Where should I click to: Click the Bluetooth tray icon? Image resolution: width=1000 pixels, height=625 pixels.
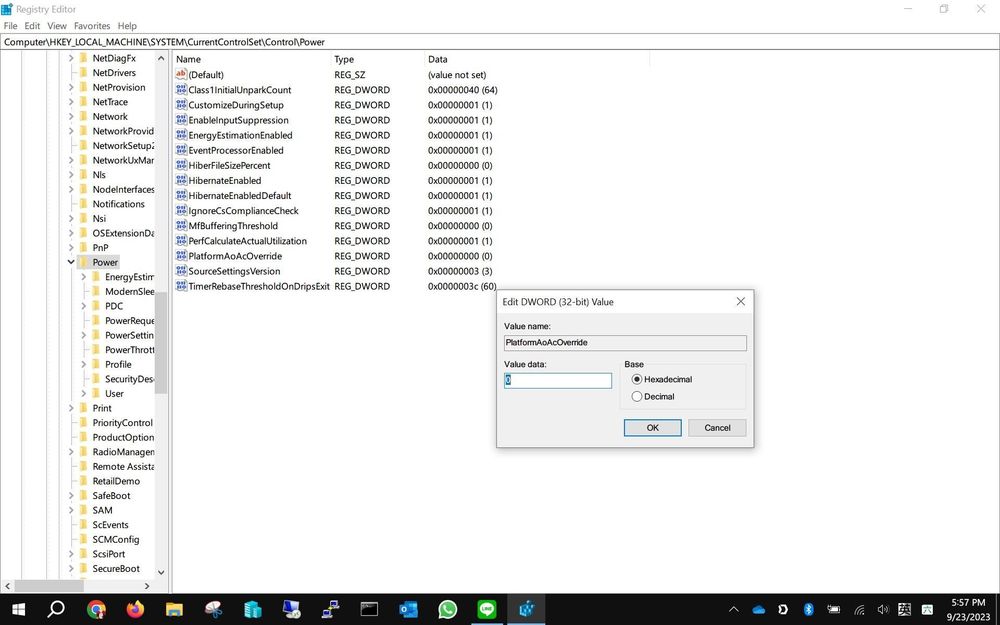click(x=808, y=609)
